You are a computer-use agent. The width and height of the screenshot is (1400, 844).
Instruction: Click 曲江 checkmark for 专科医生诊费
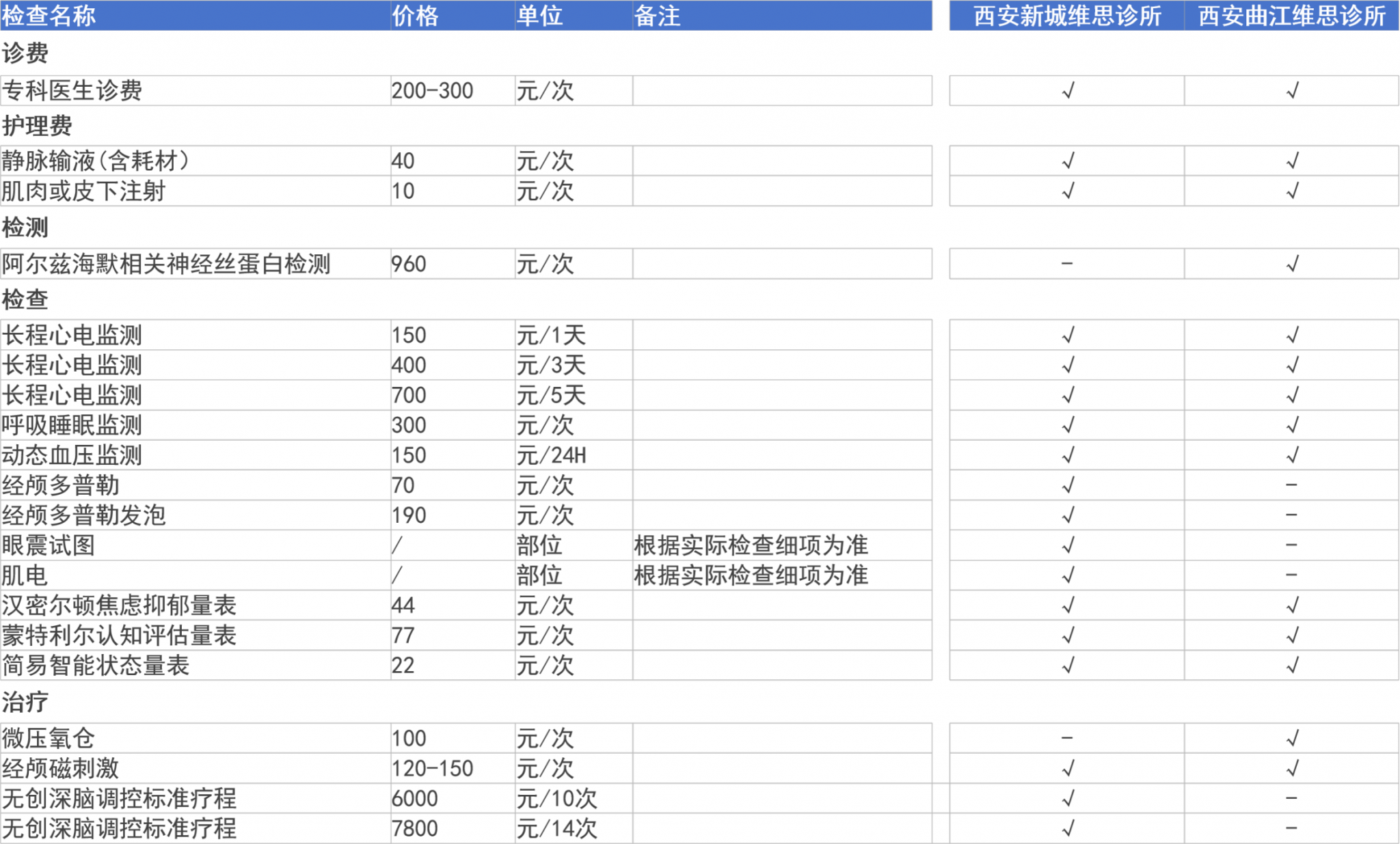point(1292,90)
